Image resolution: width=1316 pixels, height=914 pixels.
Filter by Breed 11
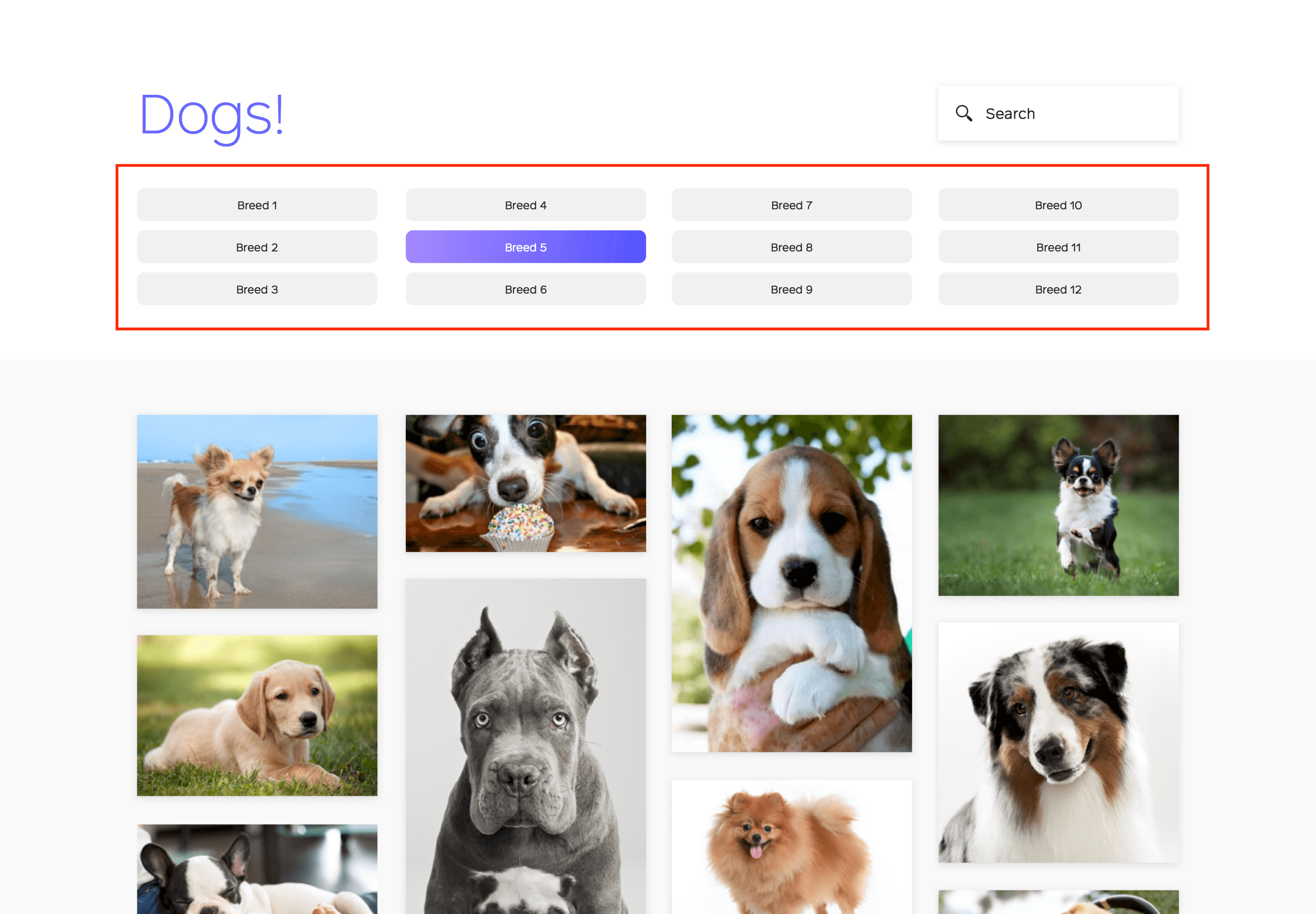click(x=1058, y=247)
